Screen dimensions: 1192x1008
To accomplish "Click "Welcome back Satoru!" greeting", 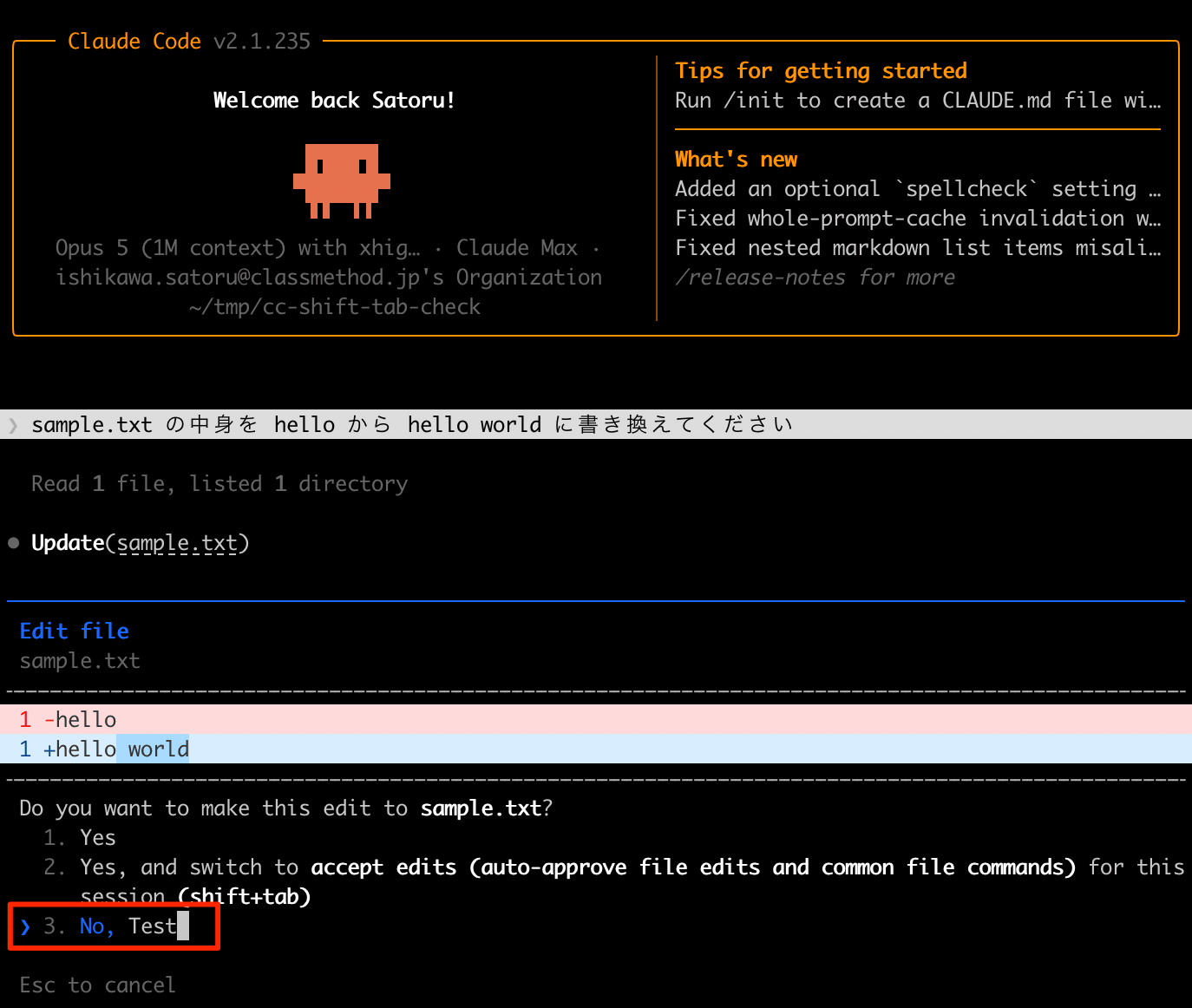I will (334, 101).
